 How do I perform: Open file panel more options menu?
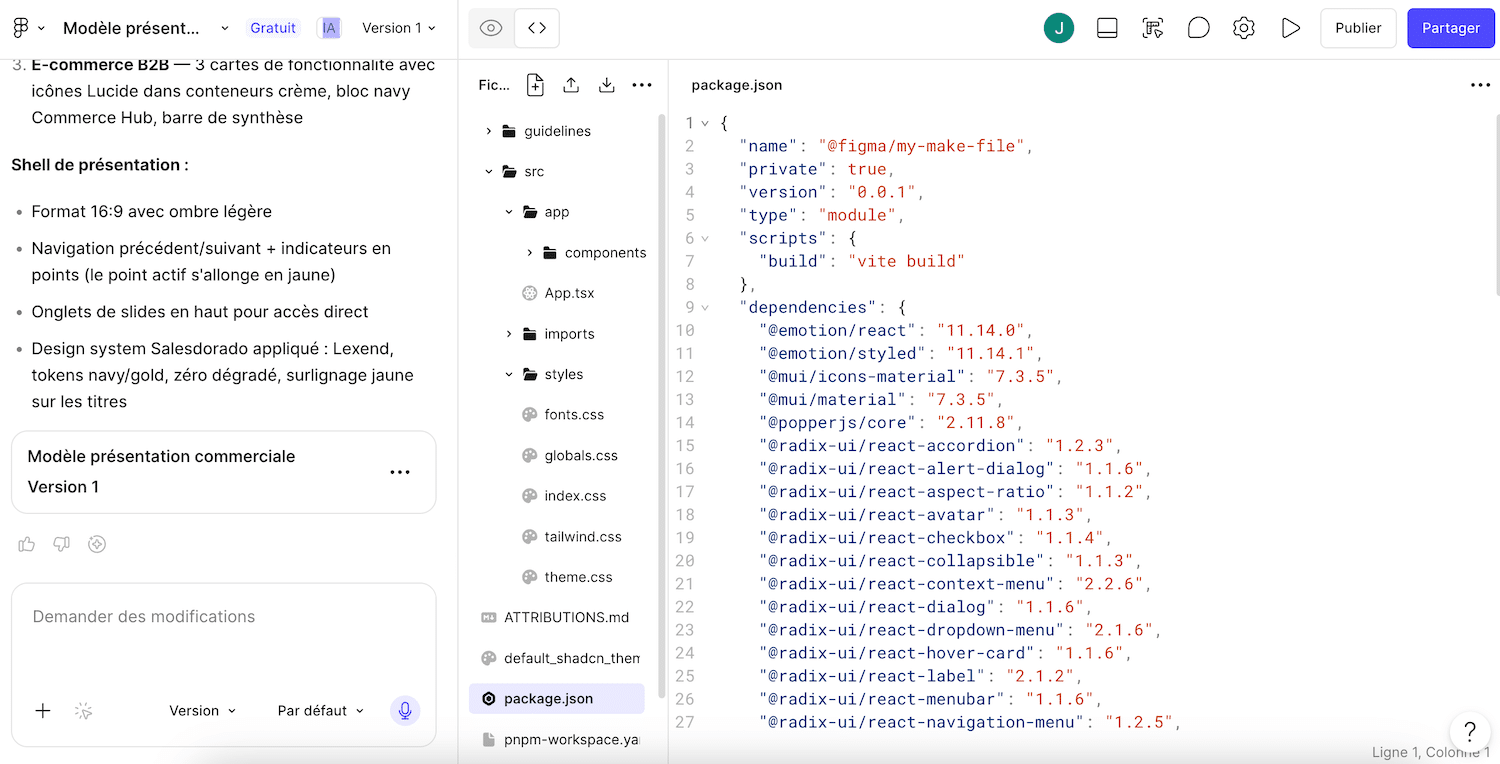point(642,85)
